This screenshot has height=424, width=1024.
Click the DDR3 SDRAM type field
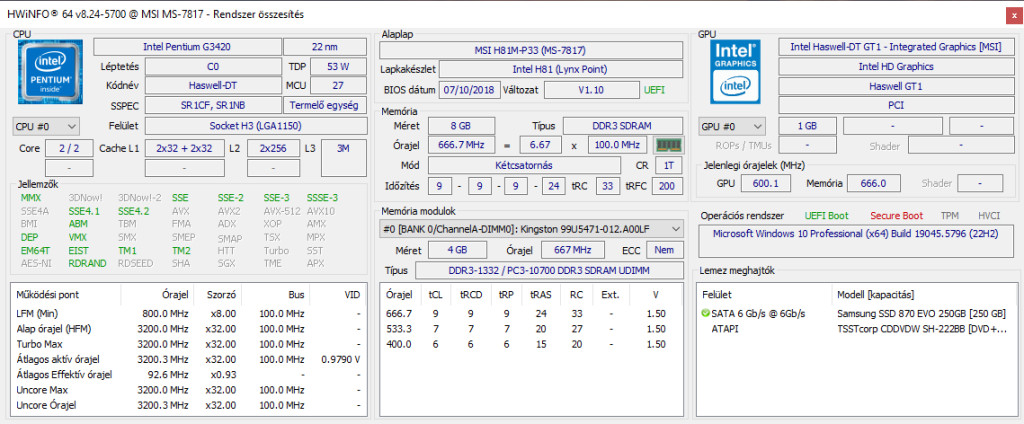(623, 126)
